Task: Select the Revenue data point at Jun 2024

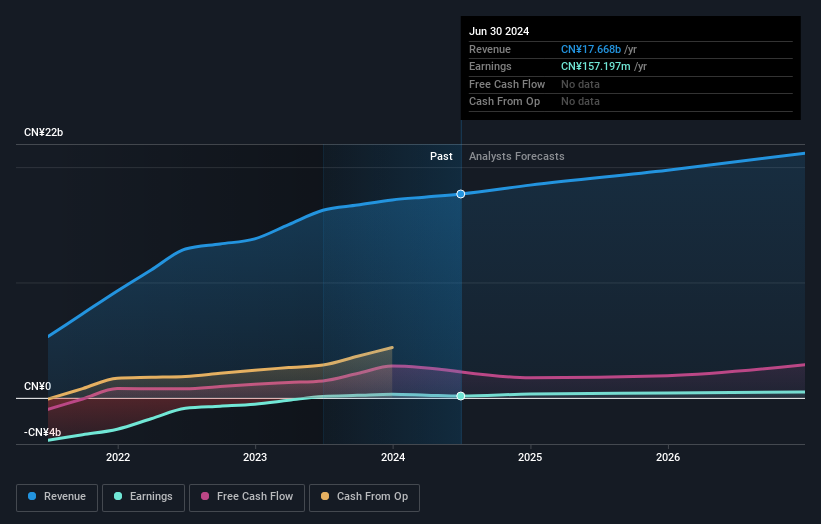Action: pos(461,194)
